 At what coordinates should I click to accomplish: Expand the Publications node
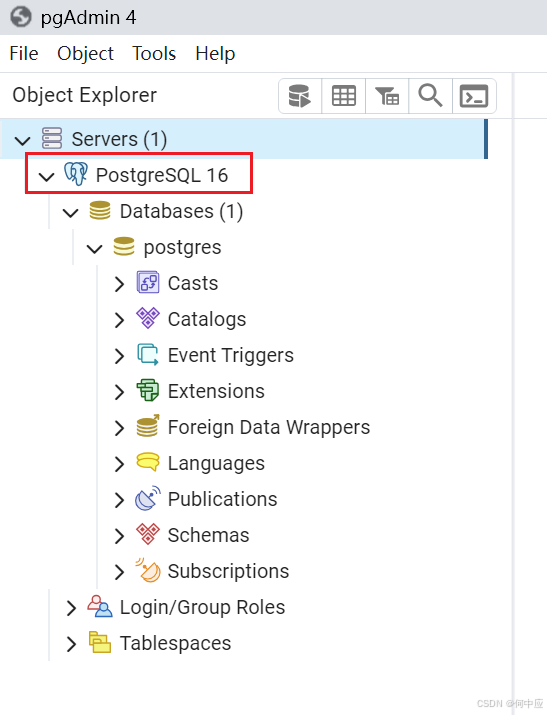click(119, 500)
